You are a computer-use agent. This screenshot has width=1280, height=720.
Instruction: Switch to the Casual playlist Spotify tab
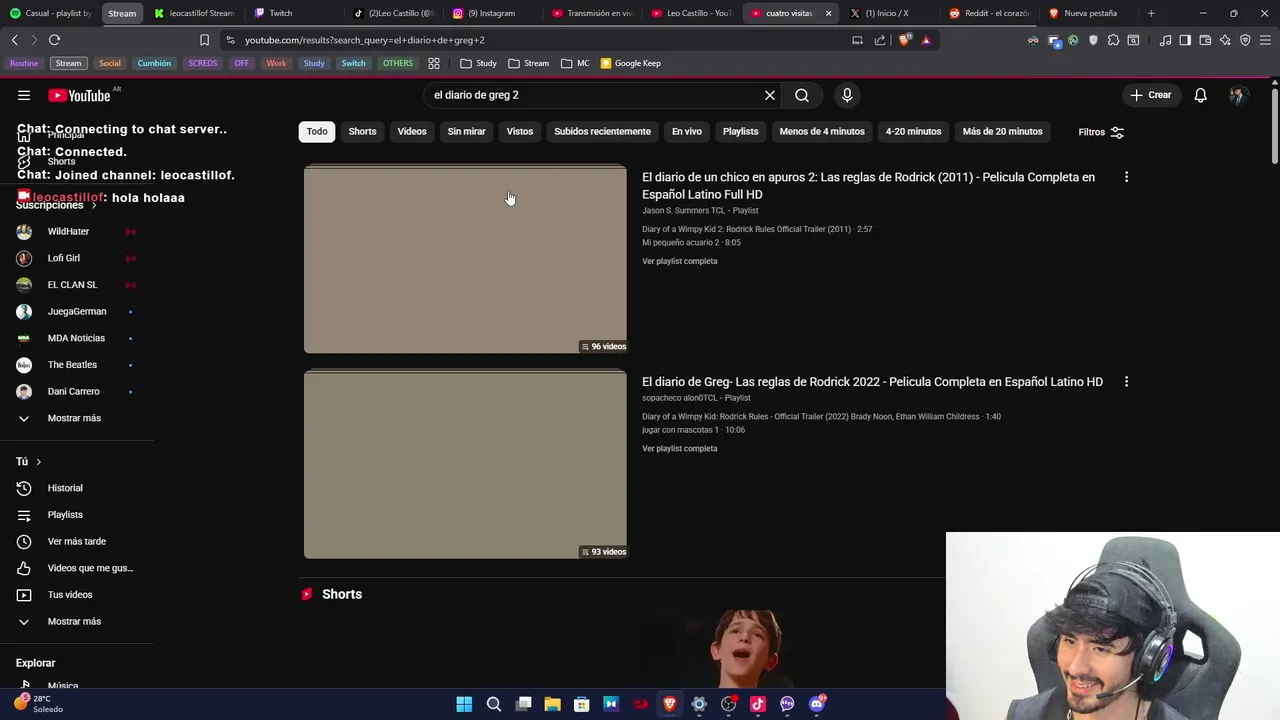tap(51, 13)
